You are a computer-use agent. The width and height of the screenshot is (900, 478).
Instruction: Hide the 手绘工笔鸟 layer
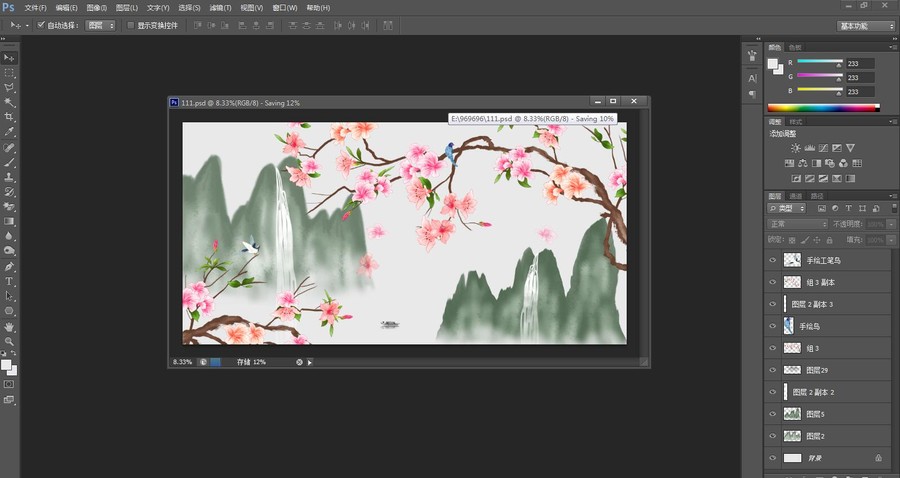773,261
